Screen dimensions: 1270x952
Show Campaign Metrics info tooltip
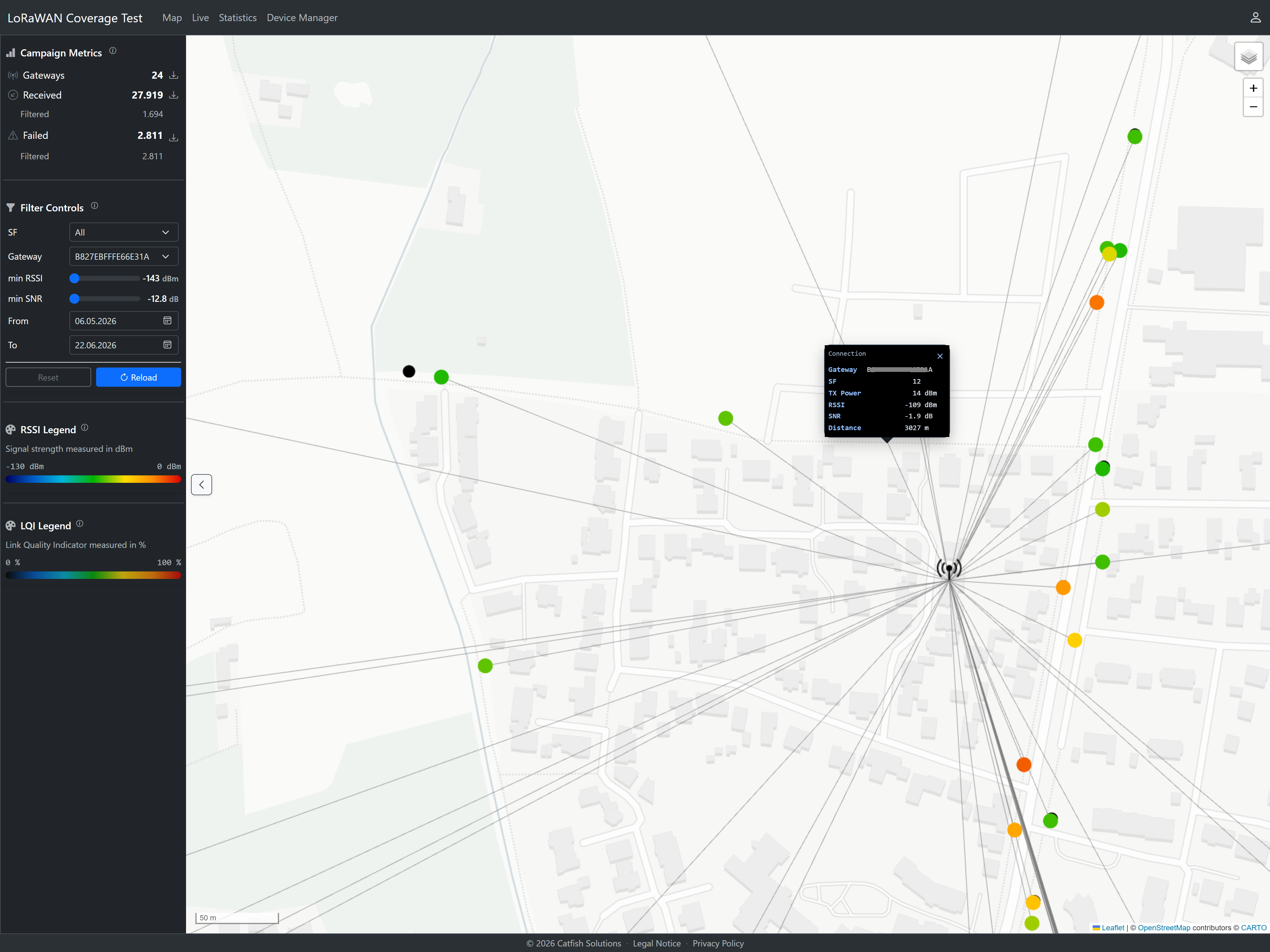pos(113,51)
